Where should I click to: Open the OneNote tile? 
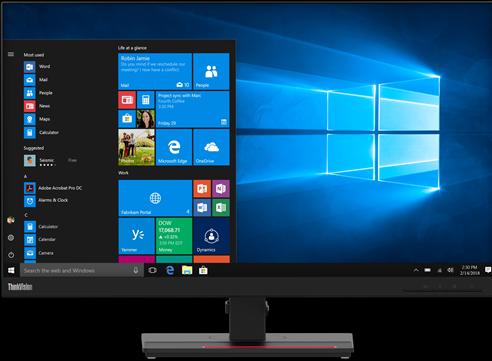coord(221,189)
